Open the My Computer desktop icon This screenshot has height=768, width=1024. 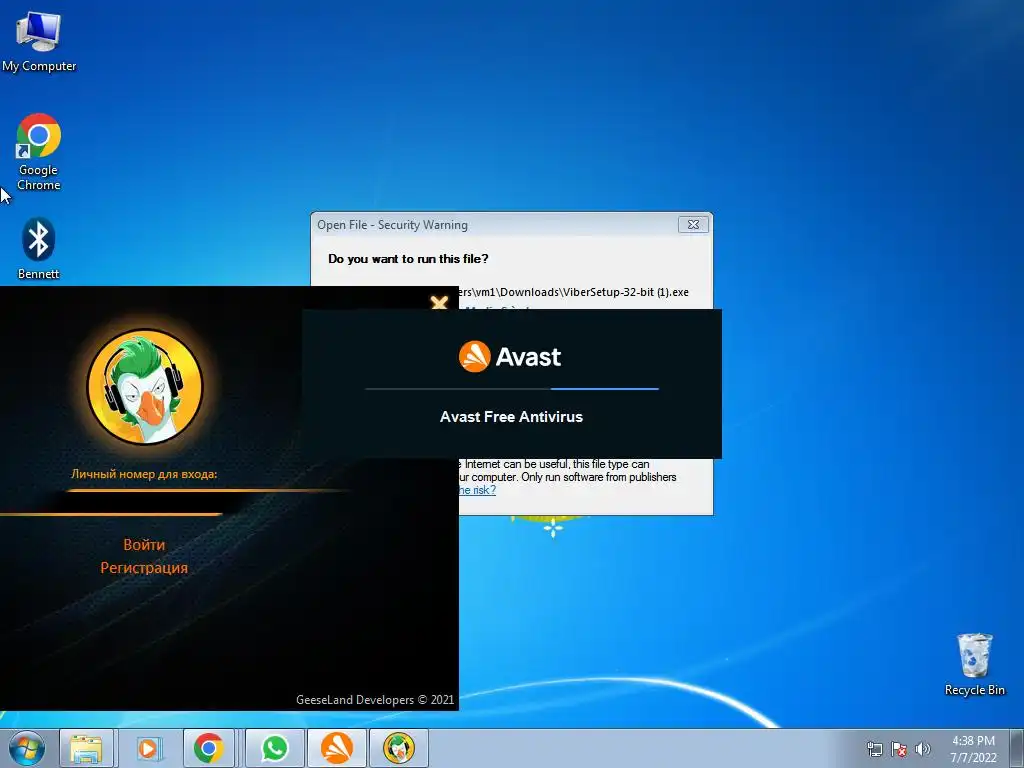[x=39, y=41]
